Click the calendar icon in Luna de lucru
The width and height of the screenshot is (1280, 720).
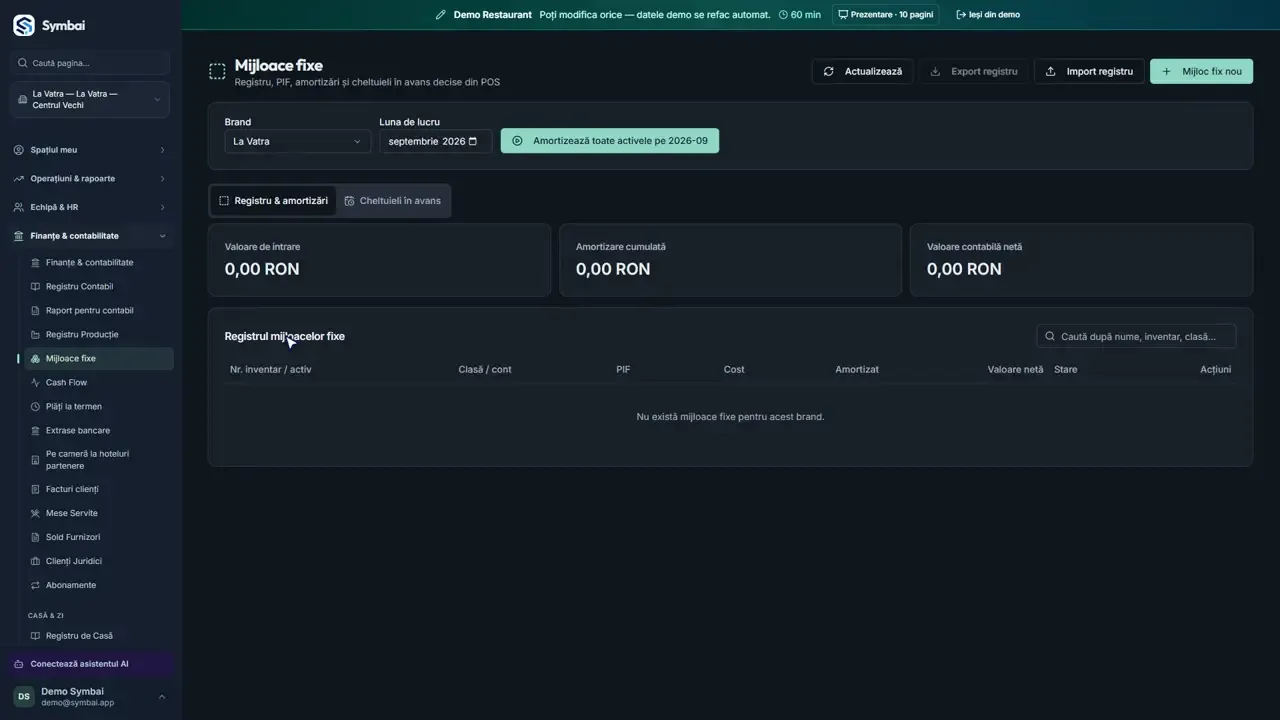pyautogui.click(x=473, y=141)
